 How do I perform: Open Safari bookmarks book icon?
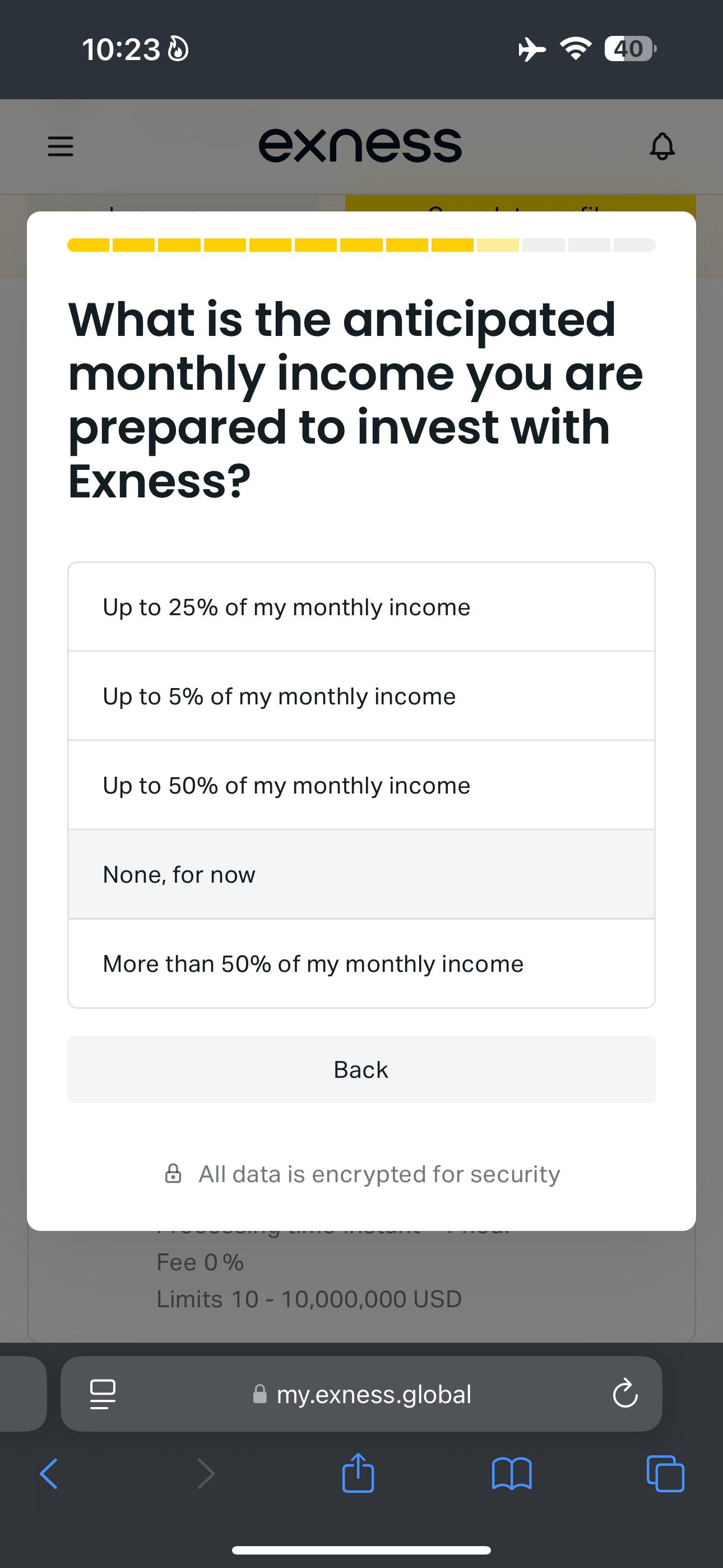pyautogui.click(x=512, y=1474)
